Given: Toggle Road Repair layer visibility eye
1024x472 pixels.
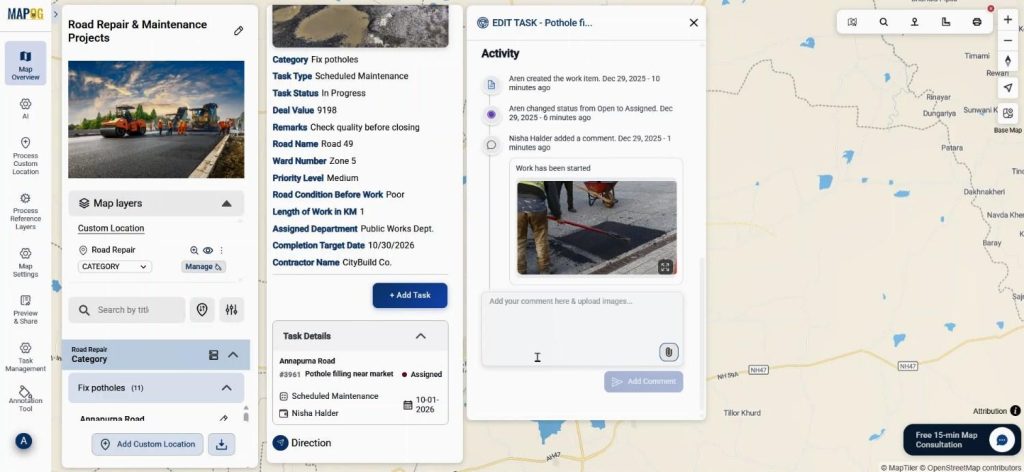Looking at the screenshot, I should (x=208, y=250).
